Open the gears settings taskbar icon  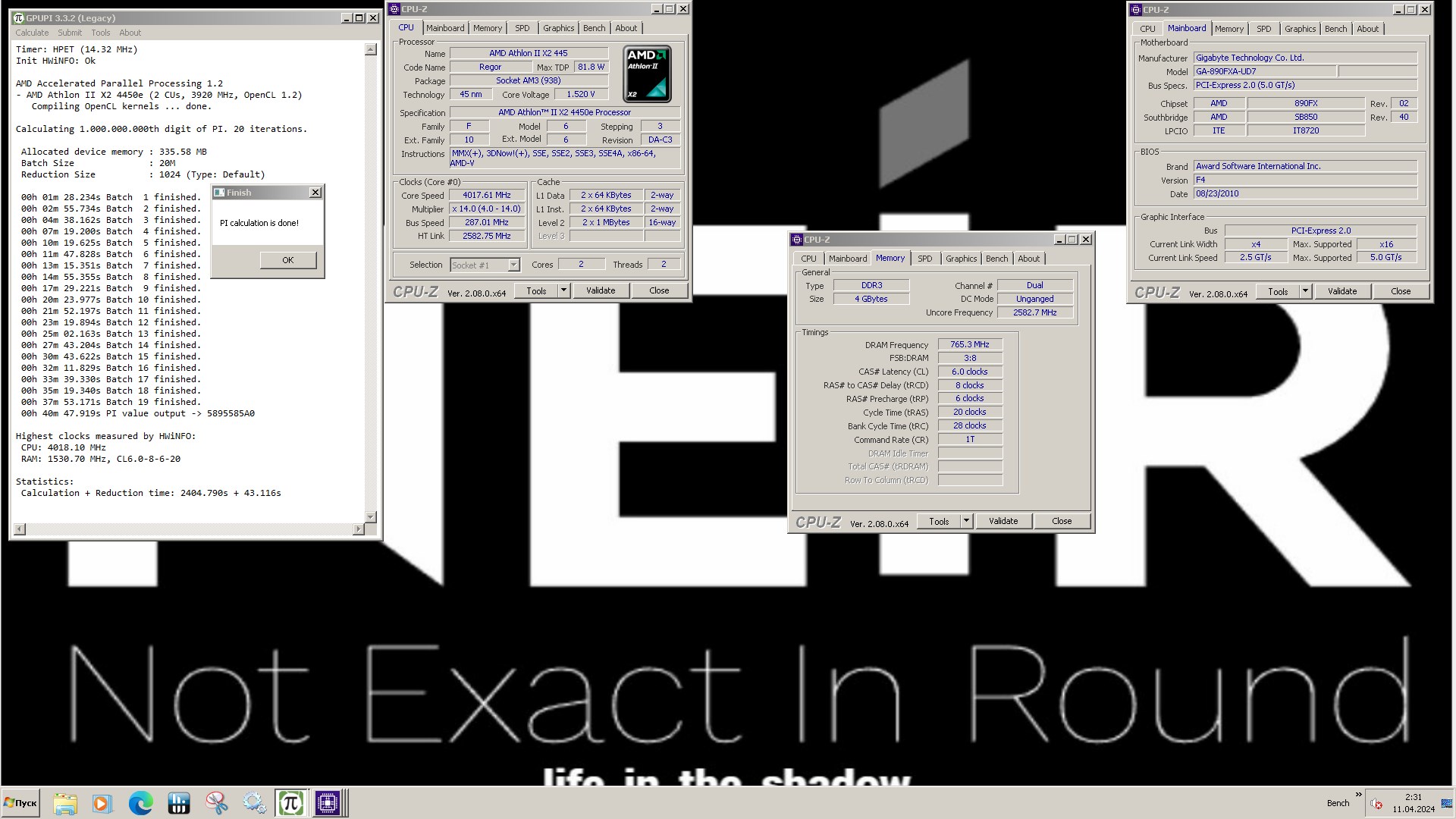(x=254, y=803)
